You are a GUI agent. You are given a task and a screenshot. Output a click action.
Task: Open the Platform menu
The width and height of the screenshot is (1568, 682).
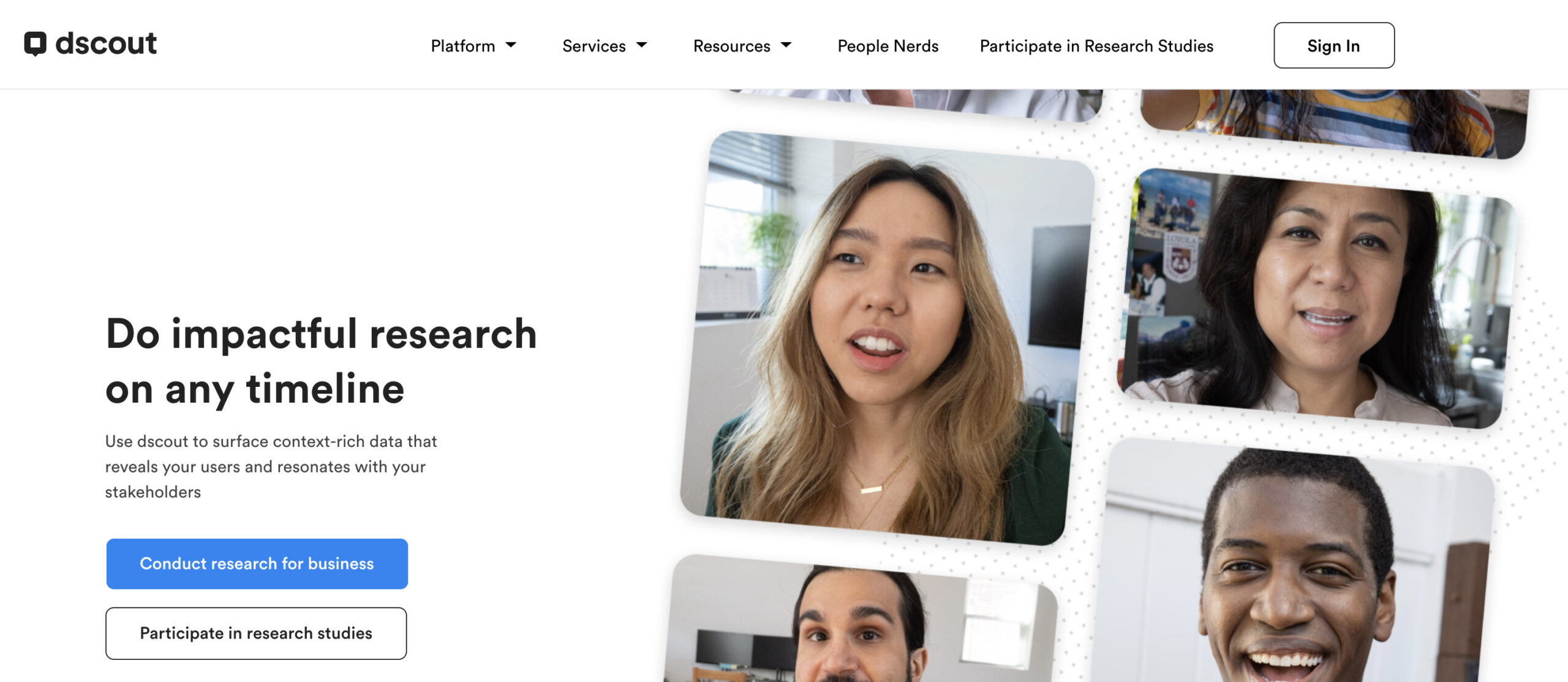pos(462,46)
